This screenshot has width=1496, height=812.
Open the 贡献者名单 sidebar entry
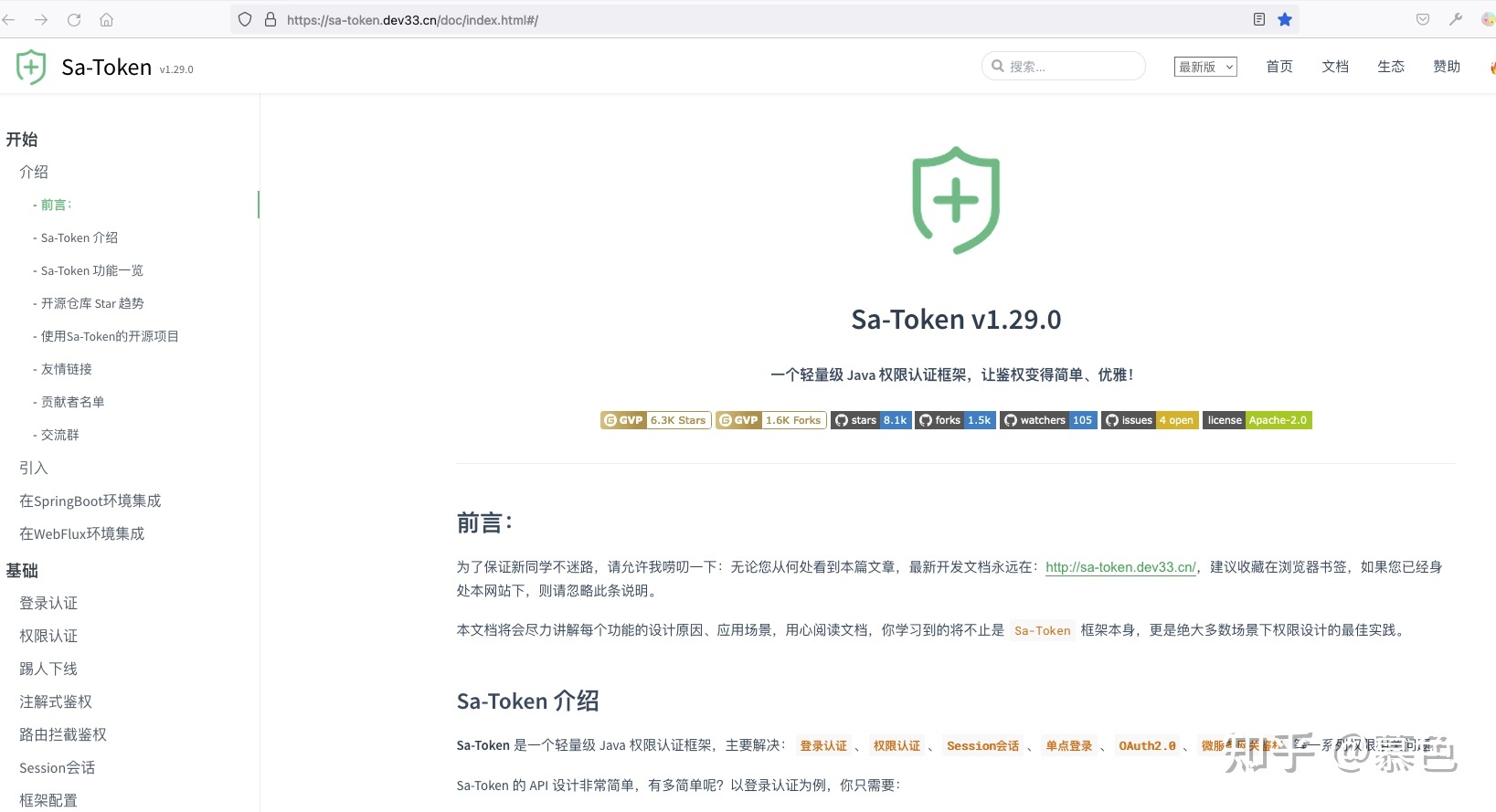72,402
